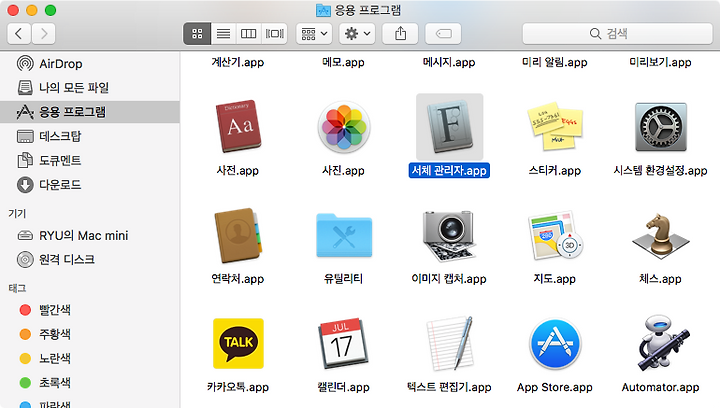The image size is (720, 408).
Task: Open the 연락처.app Contacts icon
Action: click(x=238, y=235)
